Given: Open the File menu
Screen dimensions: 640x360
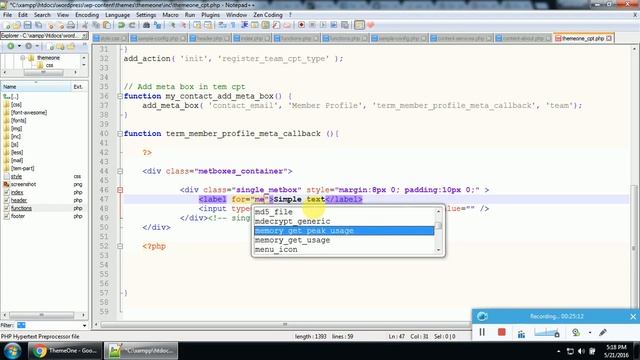Looking at the screenshot, I should pos(7,15).
